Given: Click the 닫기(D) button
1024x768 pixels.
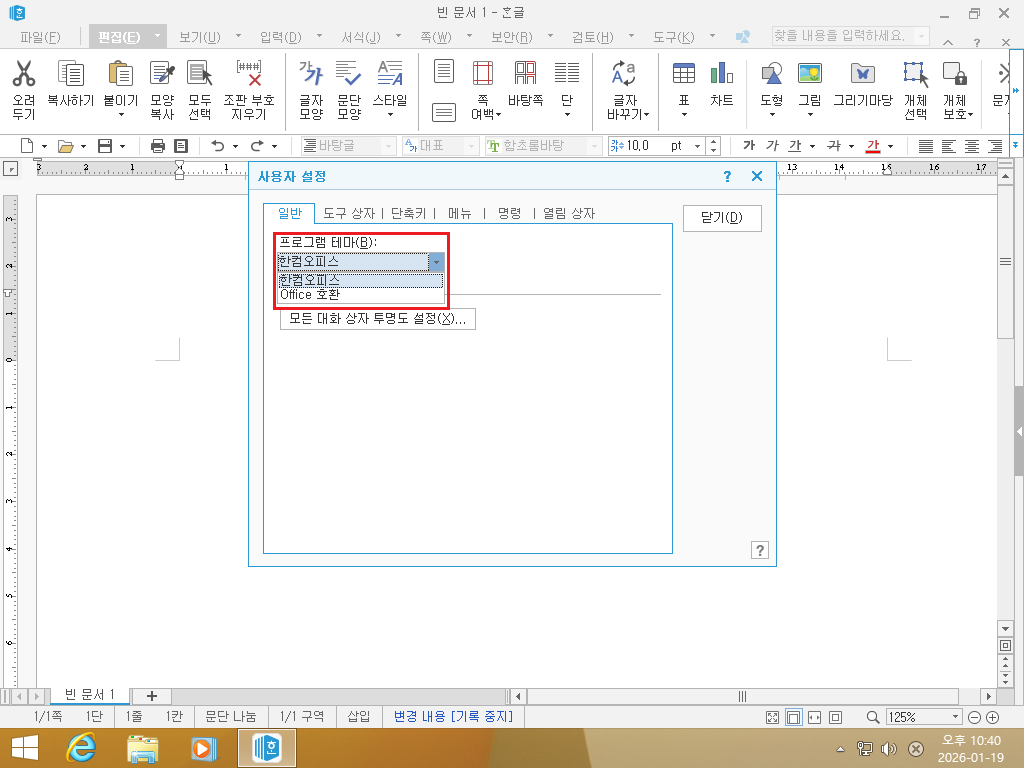Looking at the screenshot, I should click(721, 218).
